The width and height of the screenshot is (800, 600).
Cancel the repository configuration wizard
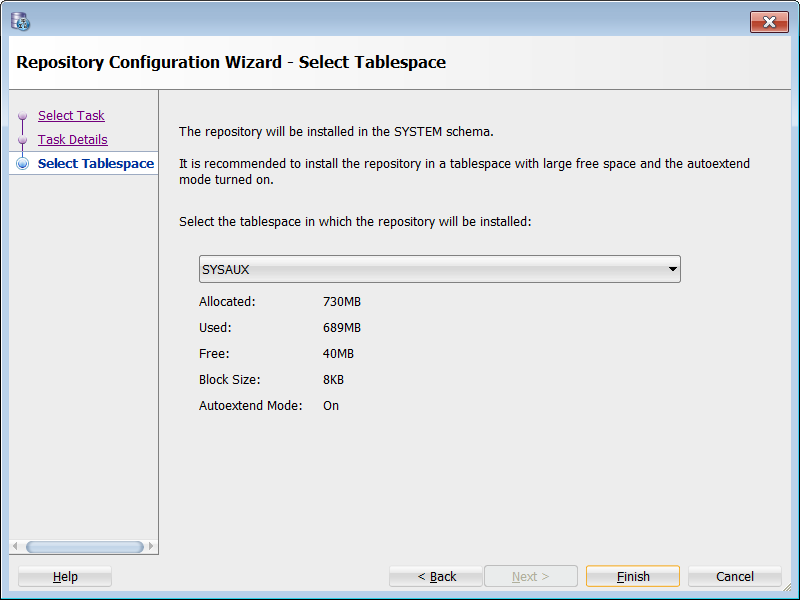click(x=734, y=577)
